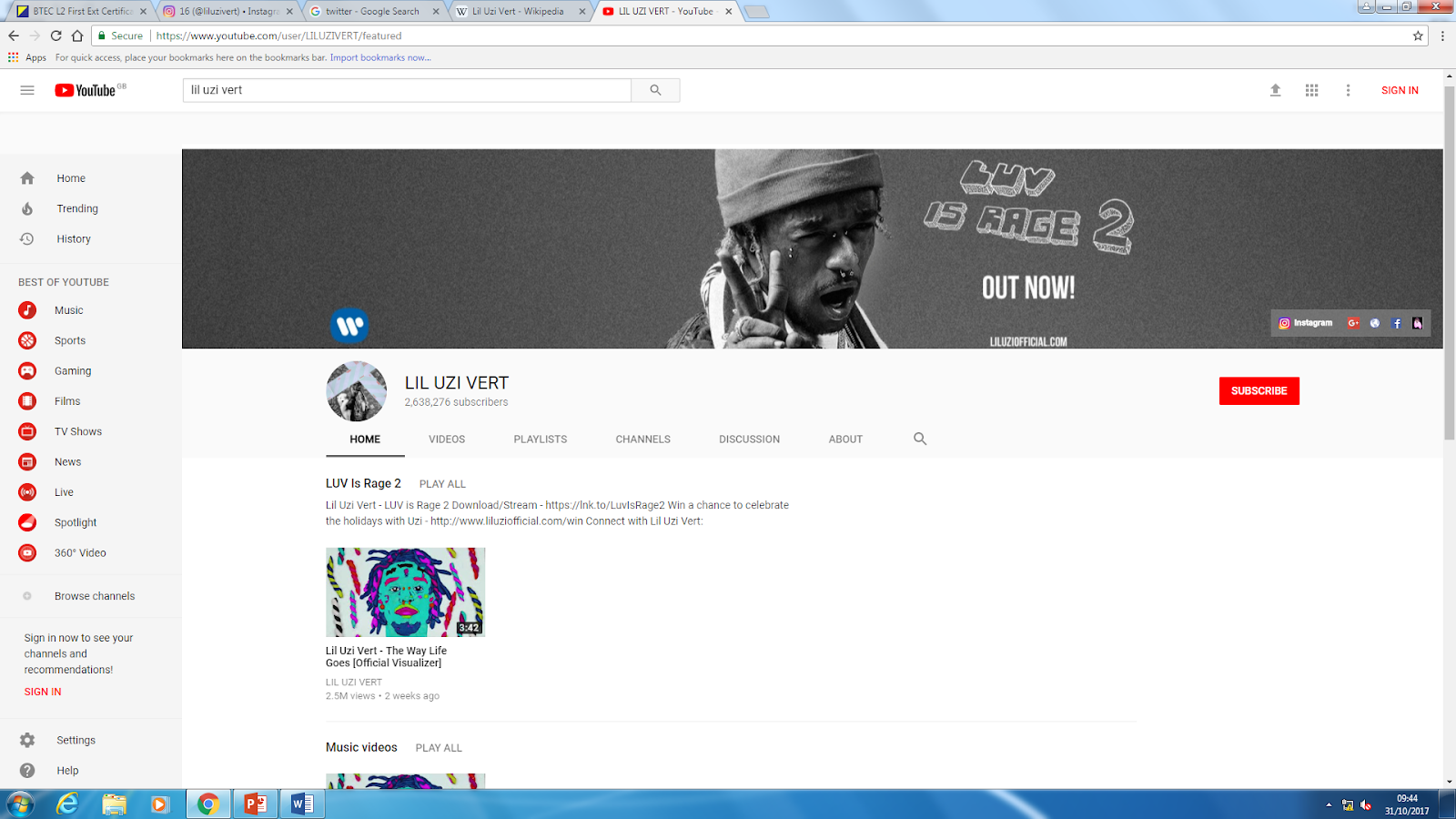Open the YouTube apps grid icon
This screenshot has height=819, width=1456.
1311,90
